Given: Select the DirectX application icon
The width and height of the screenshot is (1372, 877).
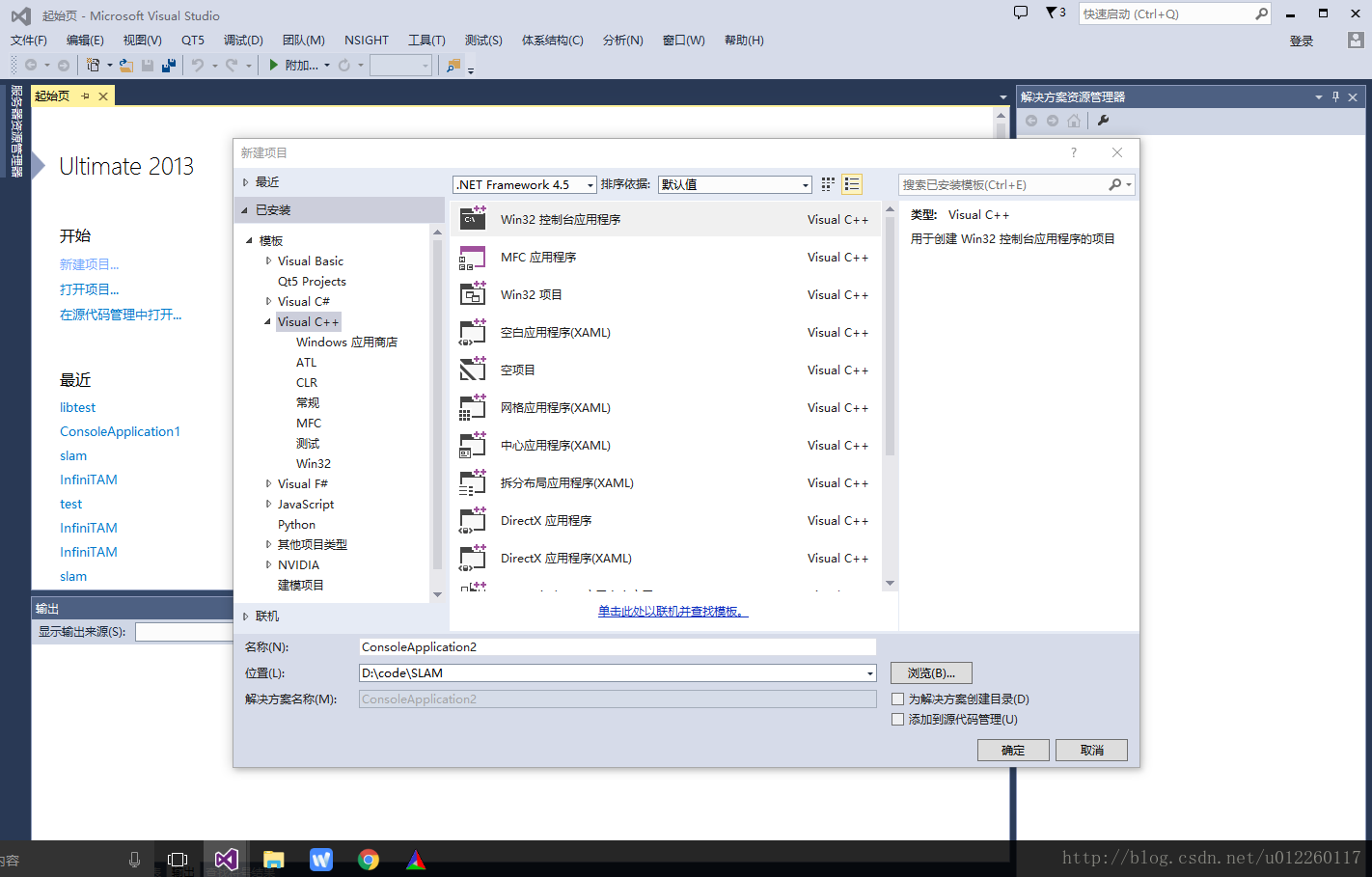Looking at the screenshot, I should pyautogui.click(x=473, y=520).
